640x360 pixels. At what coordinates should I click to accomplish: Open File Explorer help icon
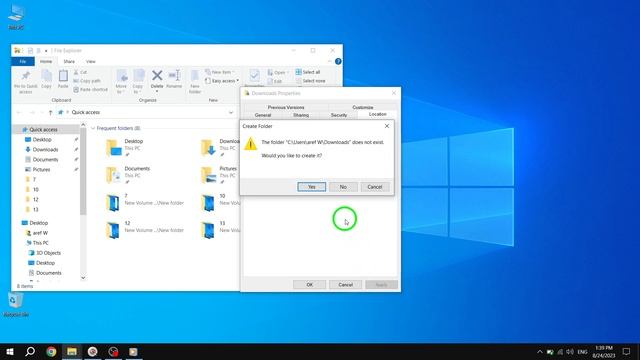click(338, 61)
